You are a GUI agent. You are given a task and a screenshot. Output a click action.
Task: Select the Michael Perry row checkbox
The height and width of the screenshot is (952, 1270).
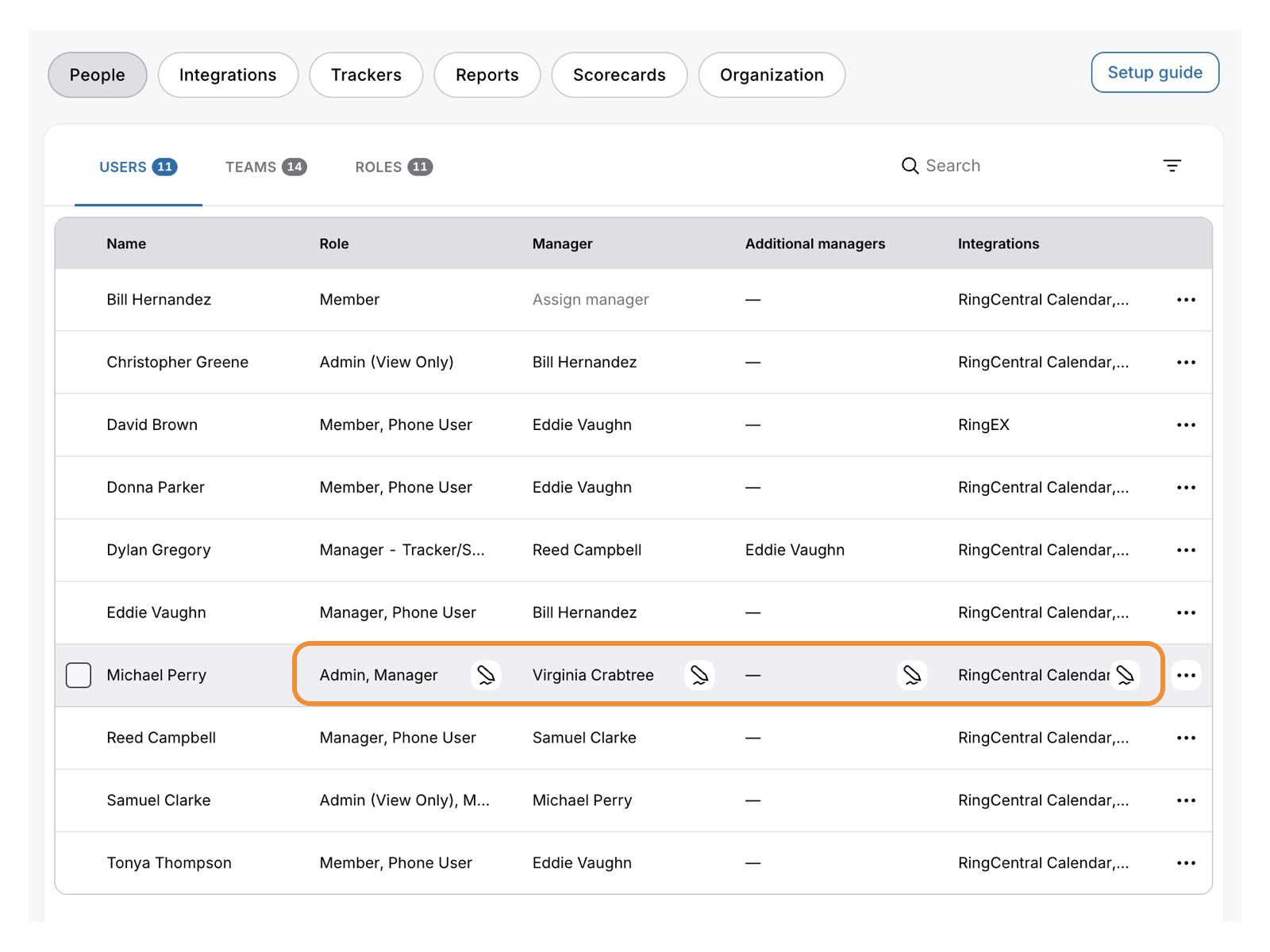(x=79, y=675)
